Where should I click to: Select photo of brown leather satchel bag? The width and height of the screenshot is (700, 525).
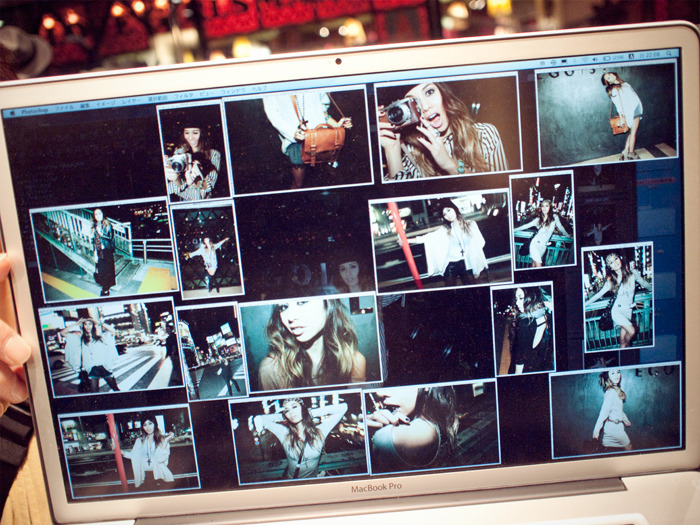coord(298,141)
